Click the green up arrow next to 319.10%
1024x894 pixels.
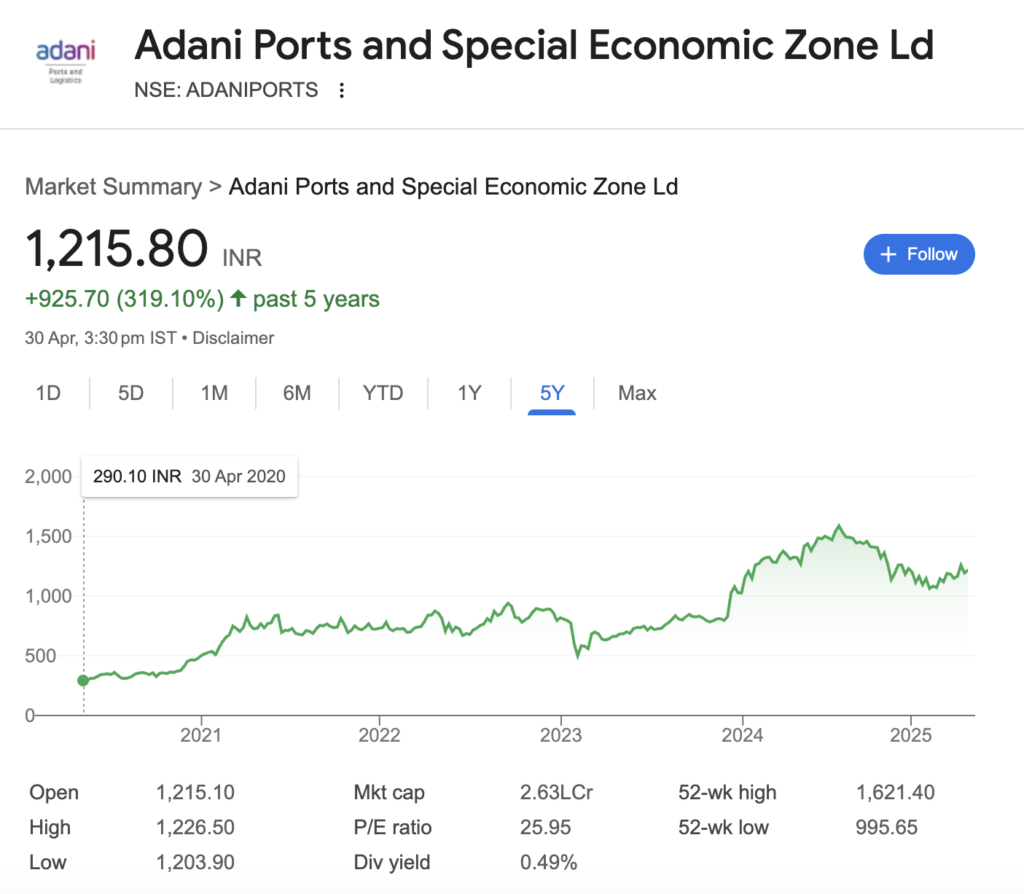238,298
